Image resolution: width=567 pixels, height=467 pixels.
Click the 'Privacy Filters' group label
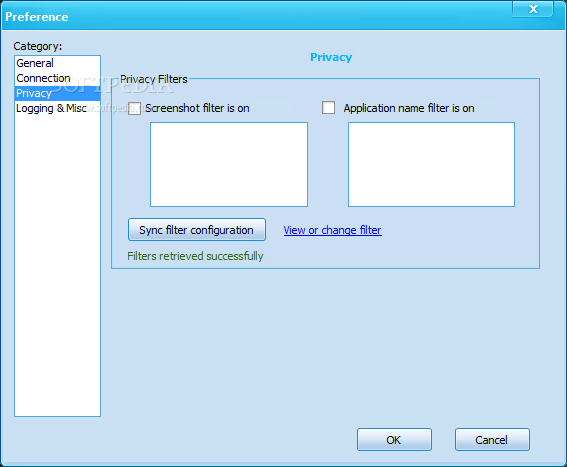point(154,79)
